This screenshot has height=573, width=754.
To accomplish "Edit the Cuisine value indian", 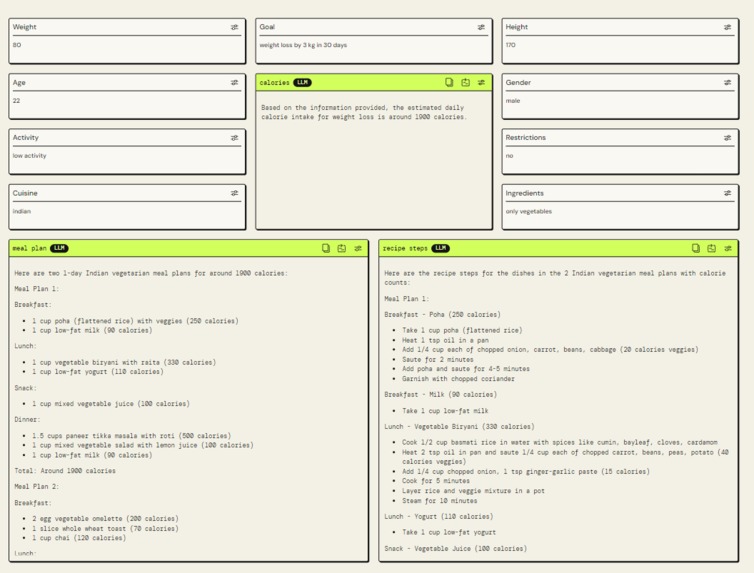I will coord(22,212).
